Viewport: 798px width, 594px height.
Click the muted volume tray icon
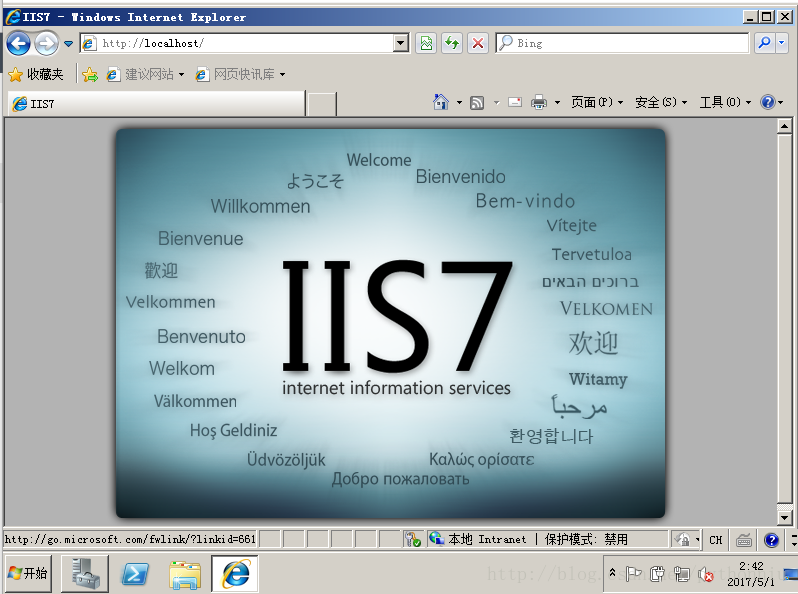[706, 574]
